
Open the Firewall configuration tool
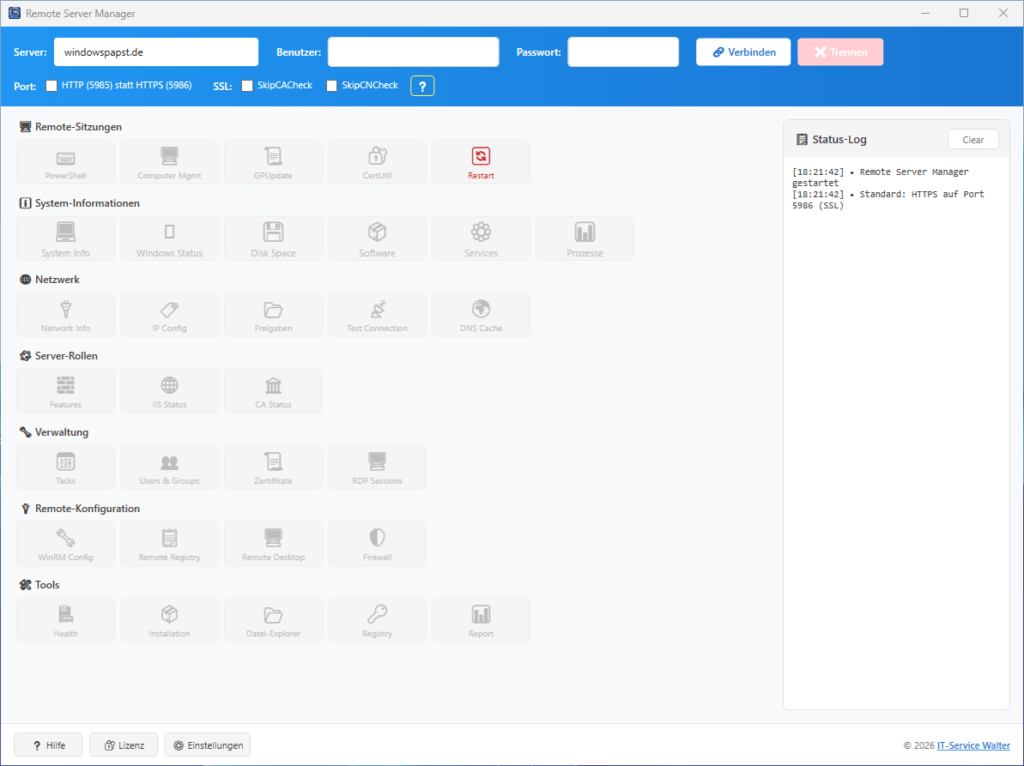pyautogui.click(x=377, y=543)
